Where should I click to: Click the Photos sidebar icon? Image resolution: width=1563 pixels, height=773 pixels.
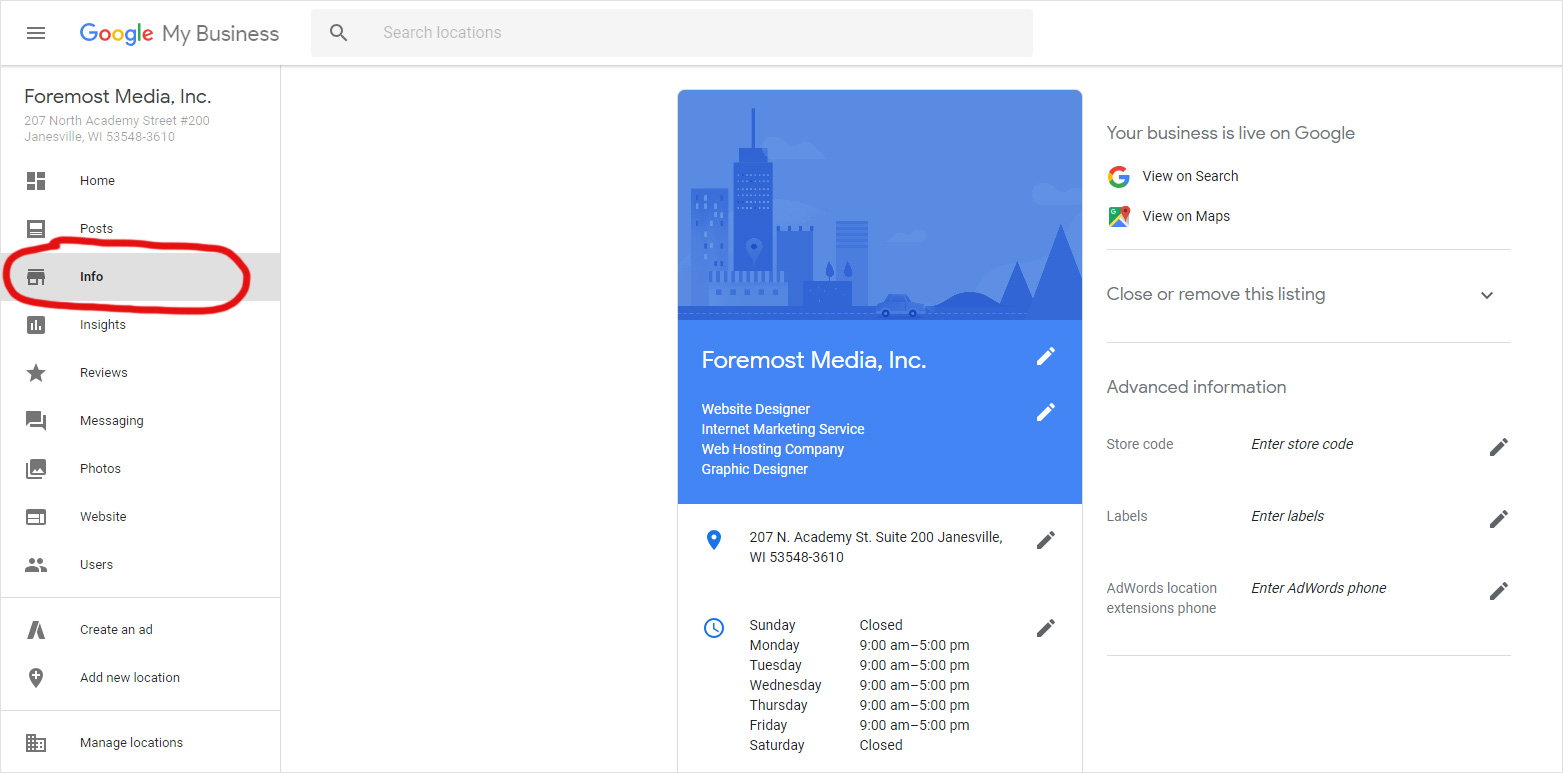click(36, 468)
